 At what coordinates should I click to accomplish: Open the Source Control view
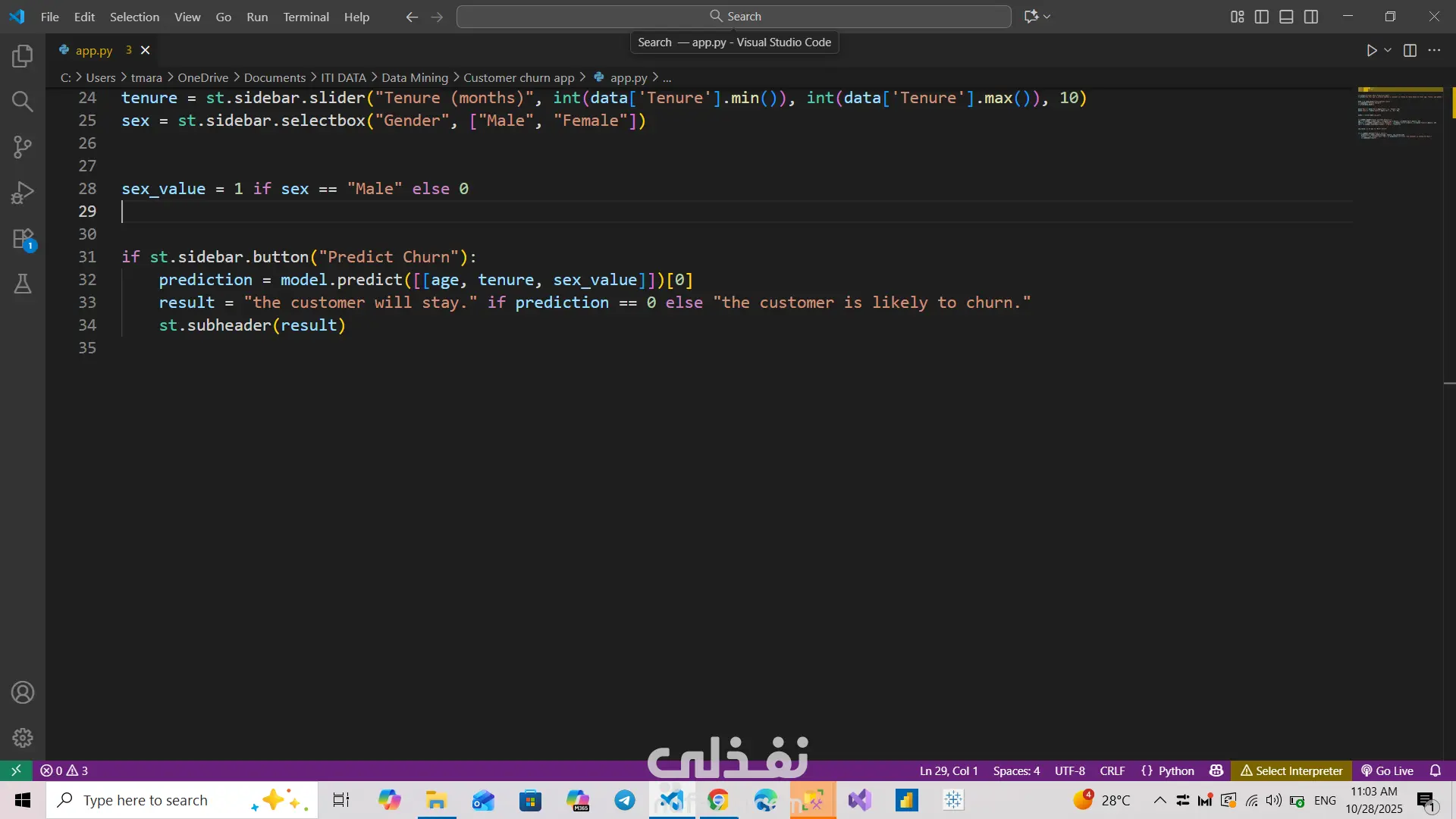[x=23, y=146]
